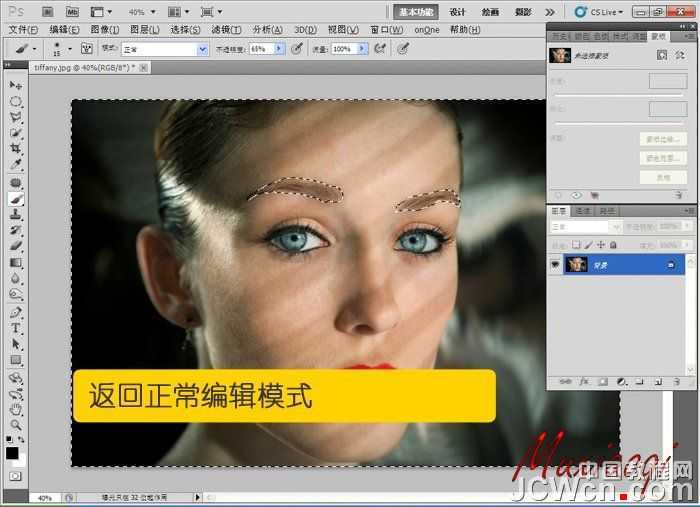This screenshot has height=507, width=700.
Task: Open the onOne menu
Action: pos(427,29)
